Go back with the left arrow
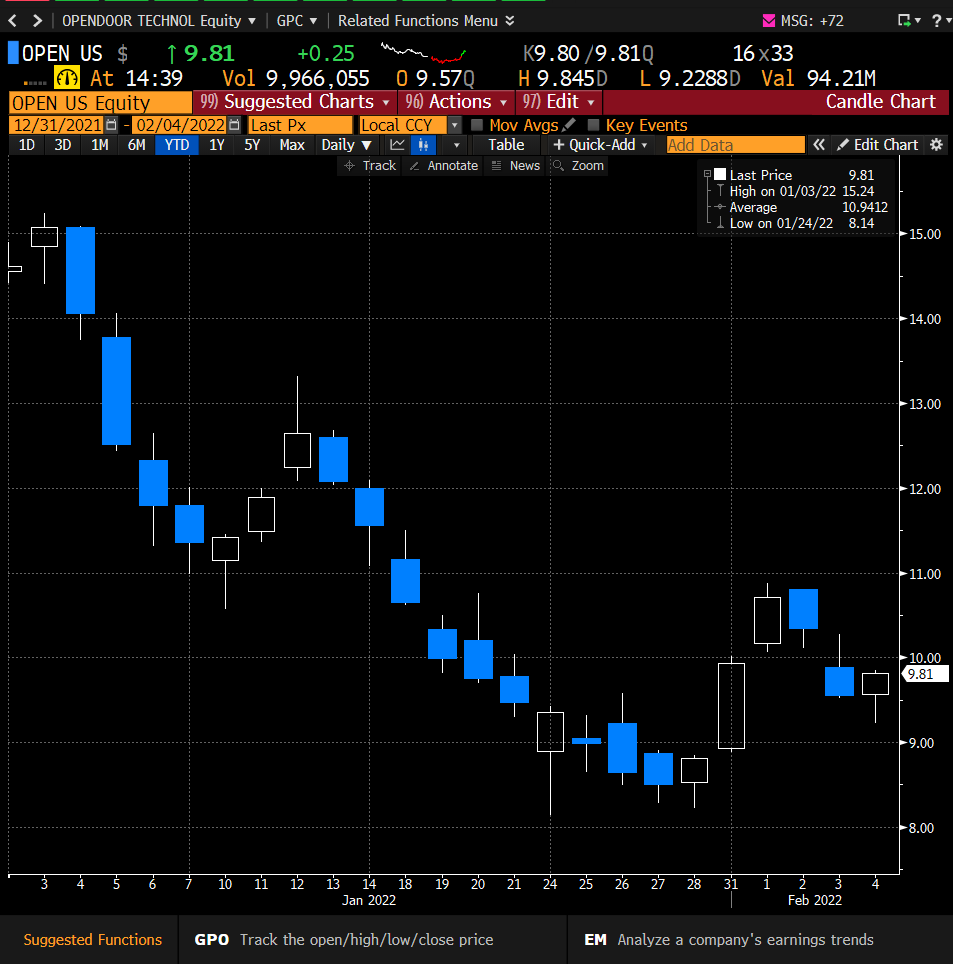Screen dimensions: 953x964 pos(12,21)
